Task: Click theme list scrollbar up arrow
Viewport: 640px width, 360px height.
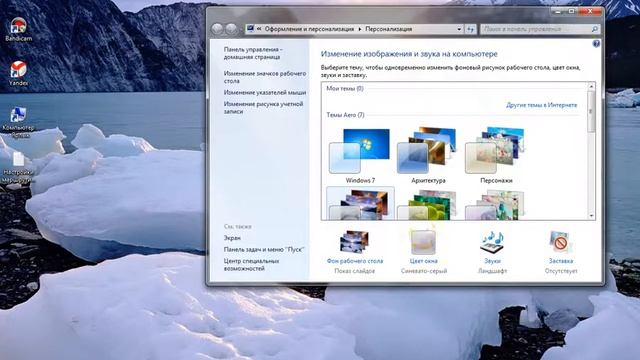Action: [x=591, y=87]
